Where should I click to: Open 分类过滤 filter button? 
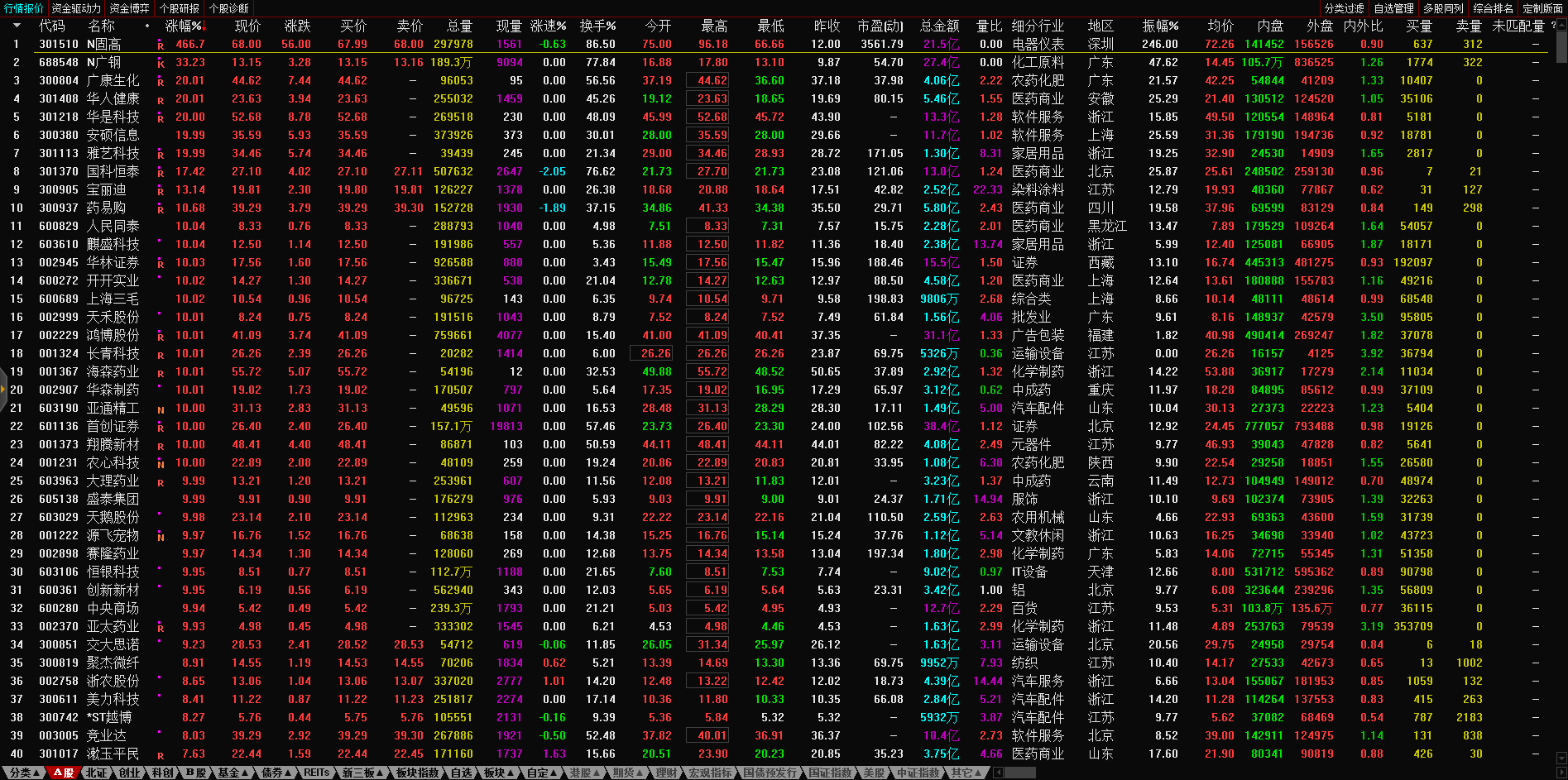point(1344,8)
